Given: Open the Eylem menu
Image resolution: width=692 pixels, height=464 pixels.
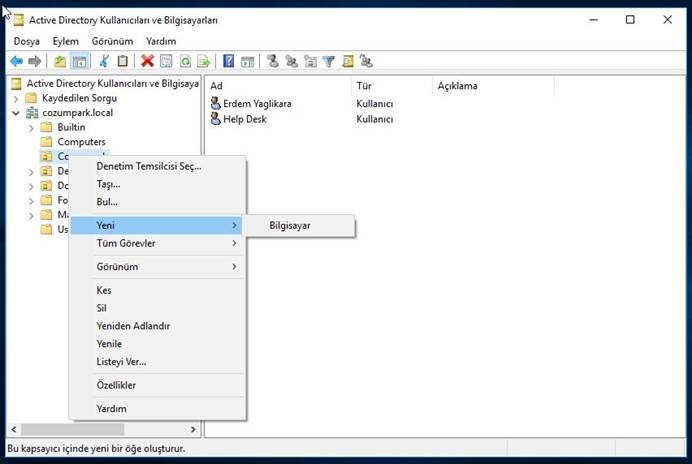Looking at the screenshot, I should [66, 41].
